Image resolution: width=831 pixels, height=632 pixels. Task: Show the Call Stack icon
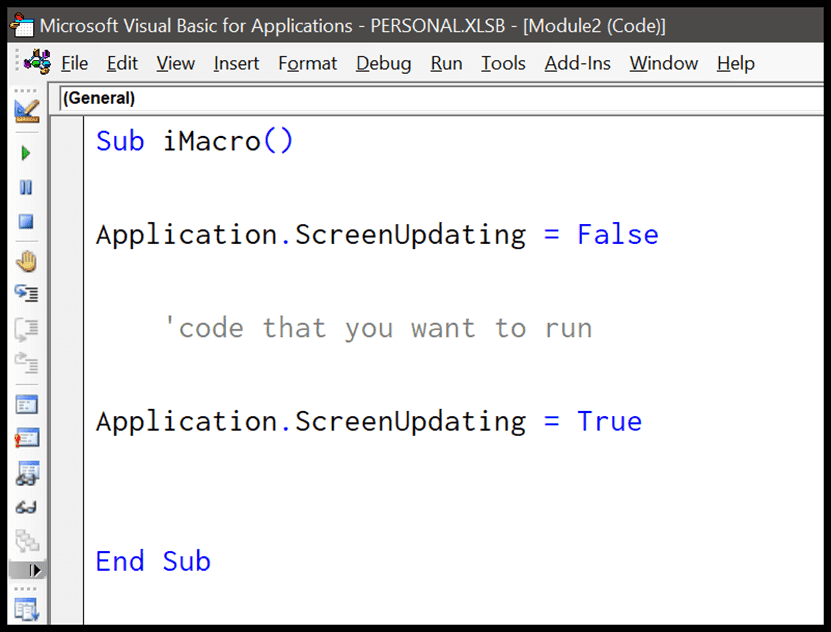pos(26,540)
